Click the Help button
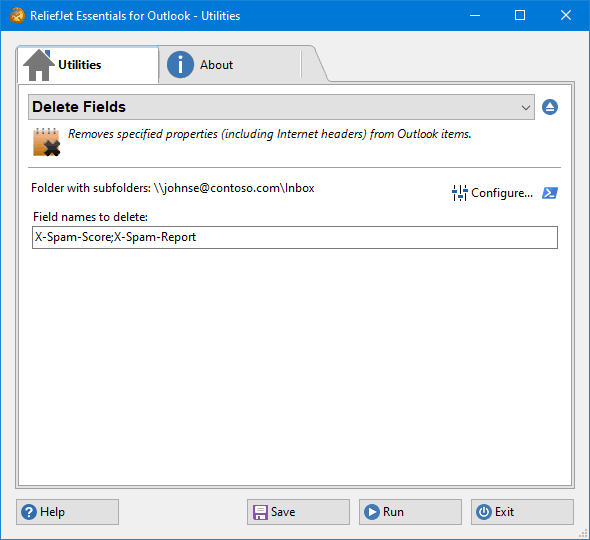This screenshot has width=590, height=540. click(x=67, y=512)
